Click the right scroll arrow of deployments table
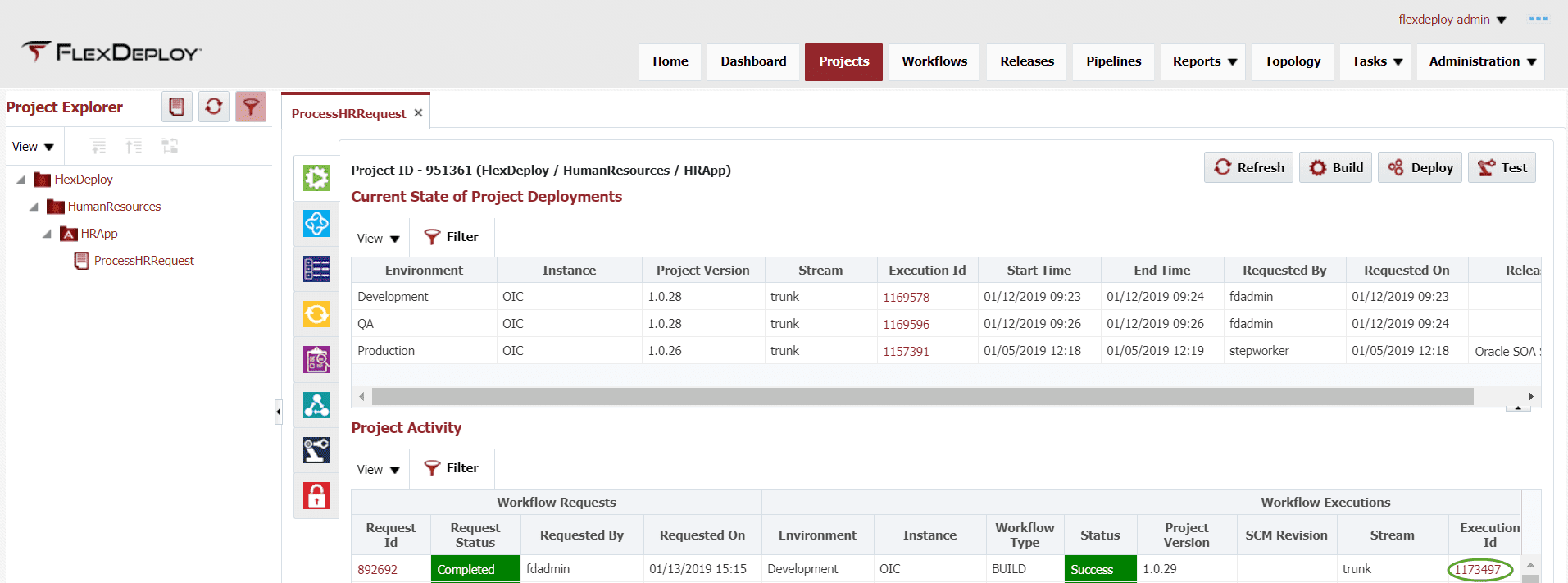The height and width of the screenshot is (583, 1568). click(1530, 397)
